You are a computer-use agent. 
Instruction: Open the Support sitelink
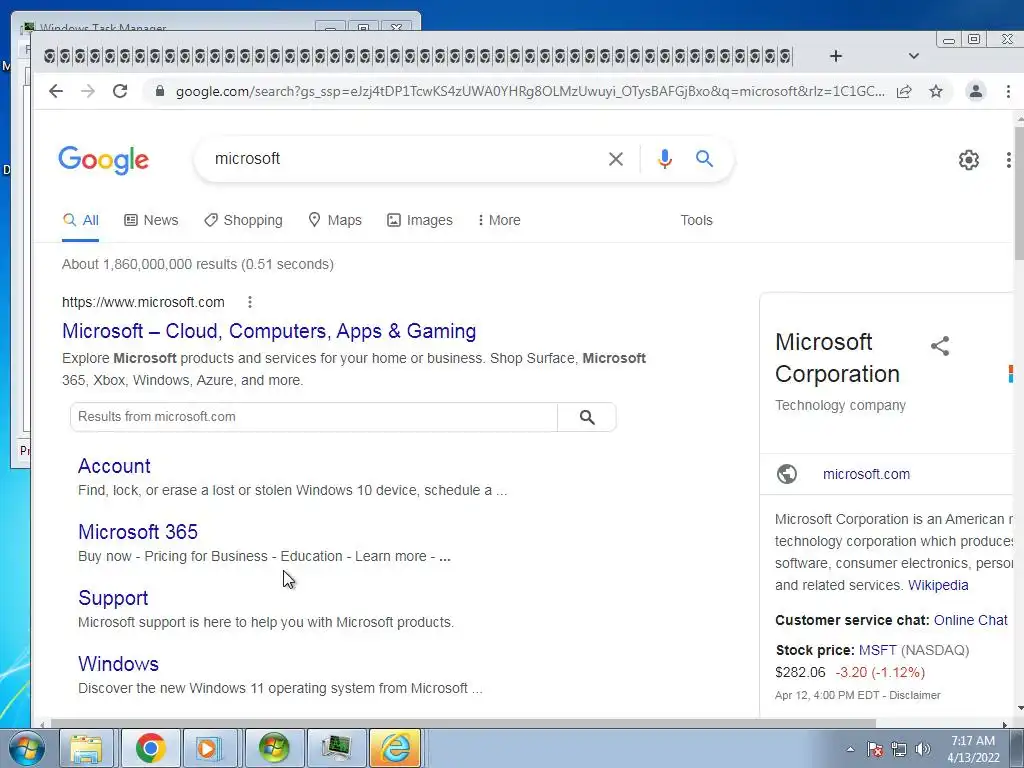(x=113, y=598)
